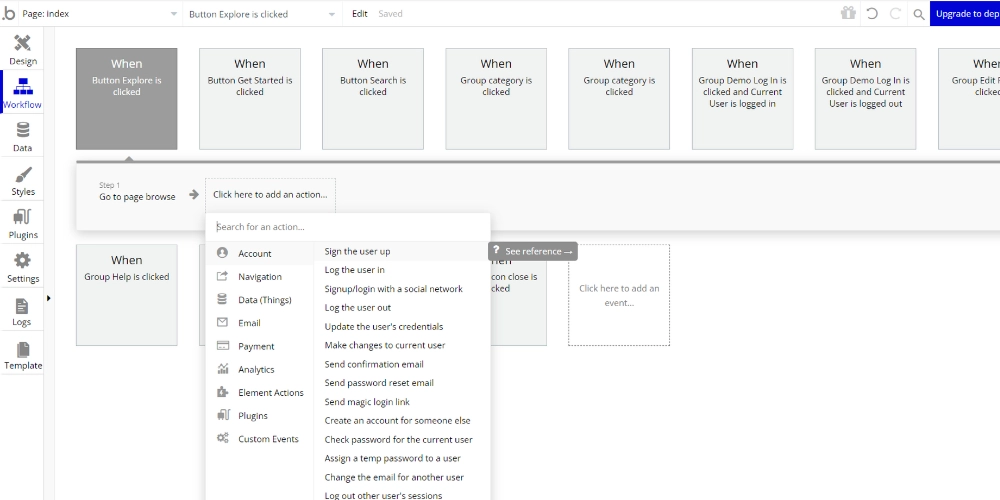
Task: Open the Workflow tab in sidebar
Action: [22, 93]
